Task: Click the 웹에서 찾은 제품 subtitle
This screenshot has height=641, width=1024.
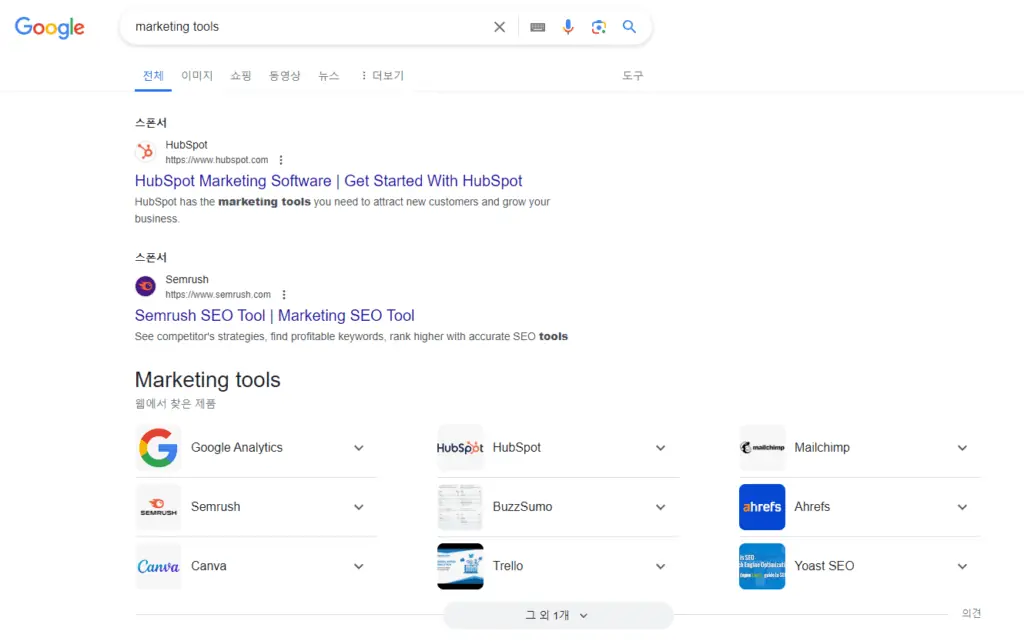Action: [175, 404]
